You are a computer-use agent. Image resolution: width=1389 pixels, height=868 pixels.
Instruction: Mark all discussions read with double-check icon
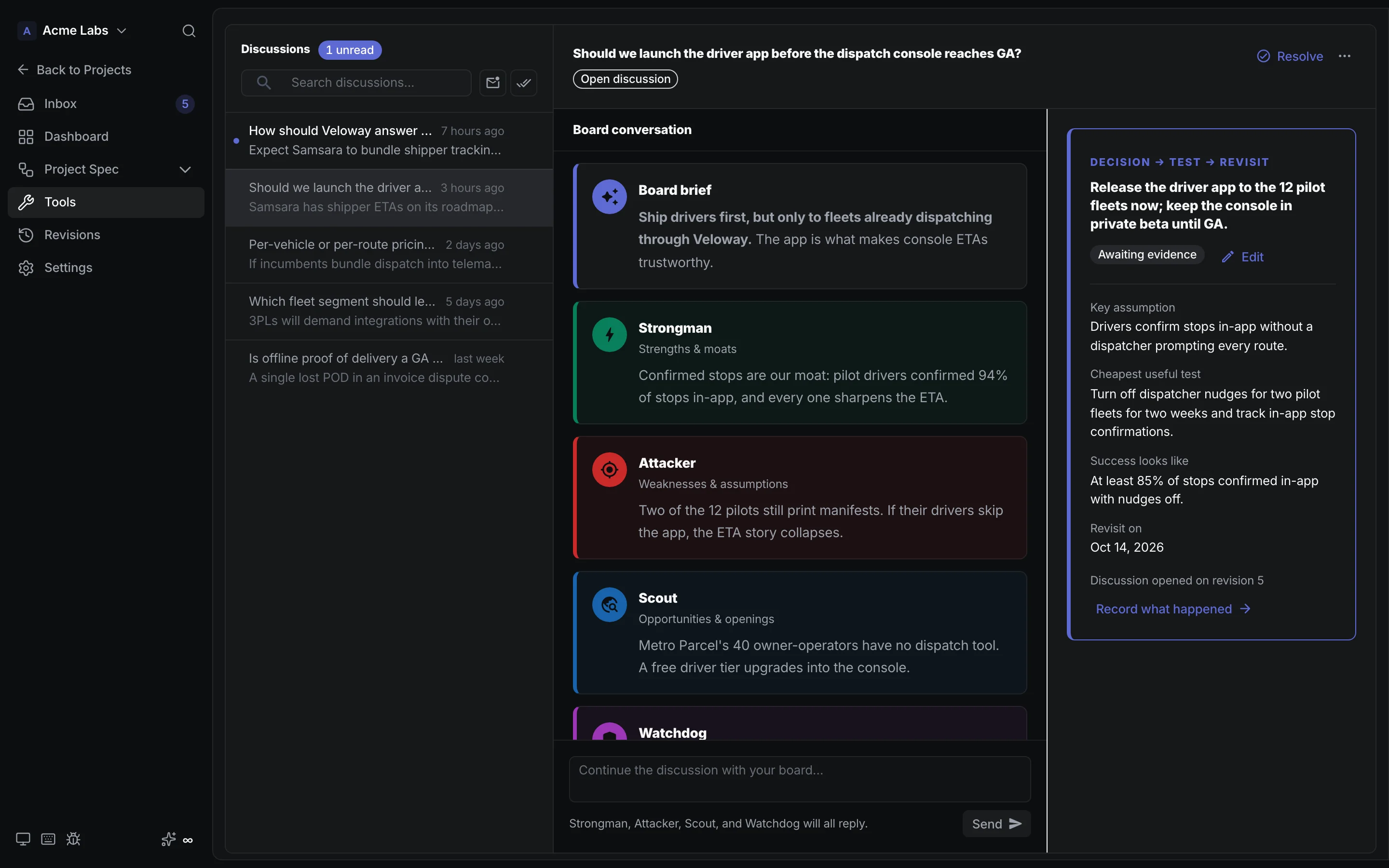click(x=523, y=82)
